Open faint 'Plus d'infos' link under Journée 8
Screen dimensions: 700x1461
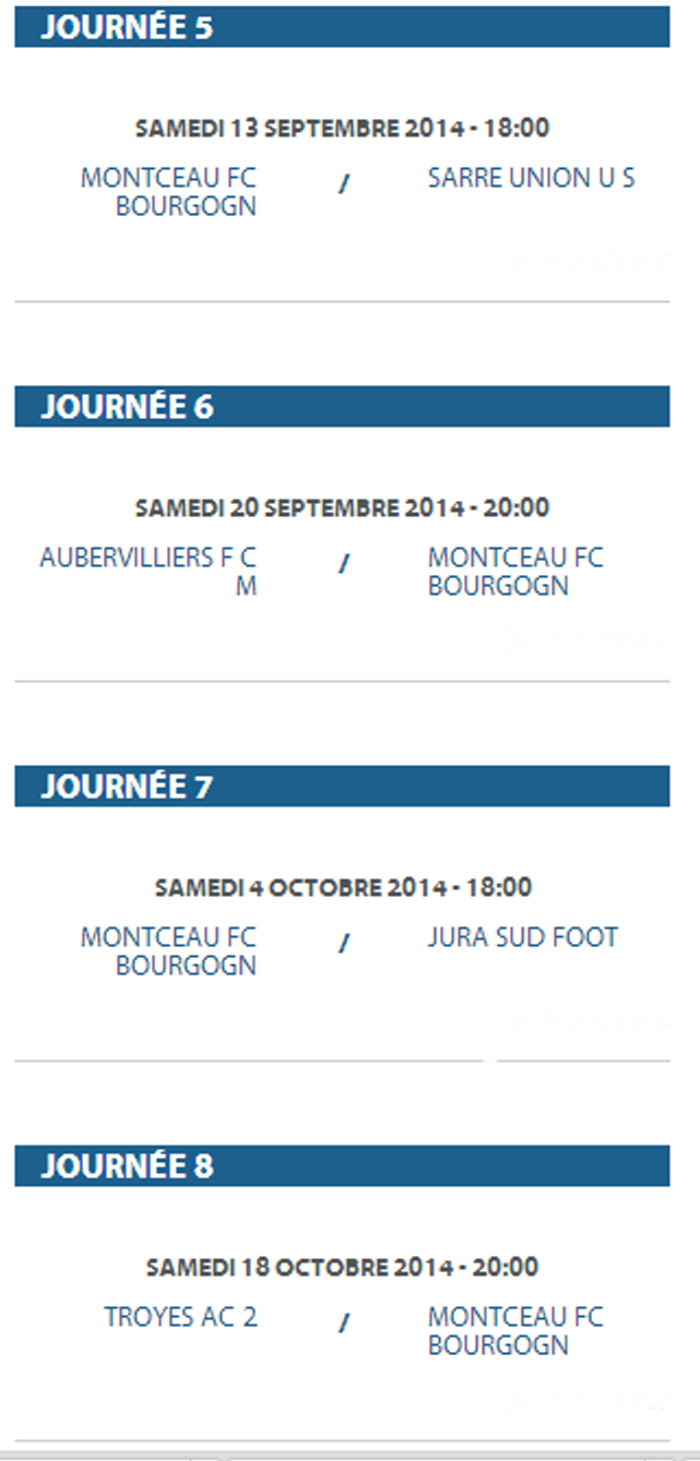(590, 1399)
